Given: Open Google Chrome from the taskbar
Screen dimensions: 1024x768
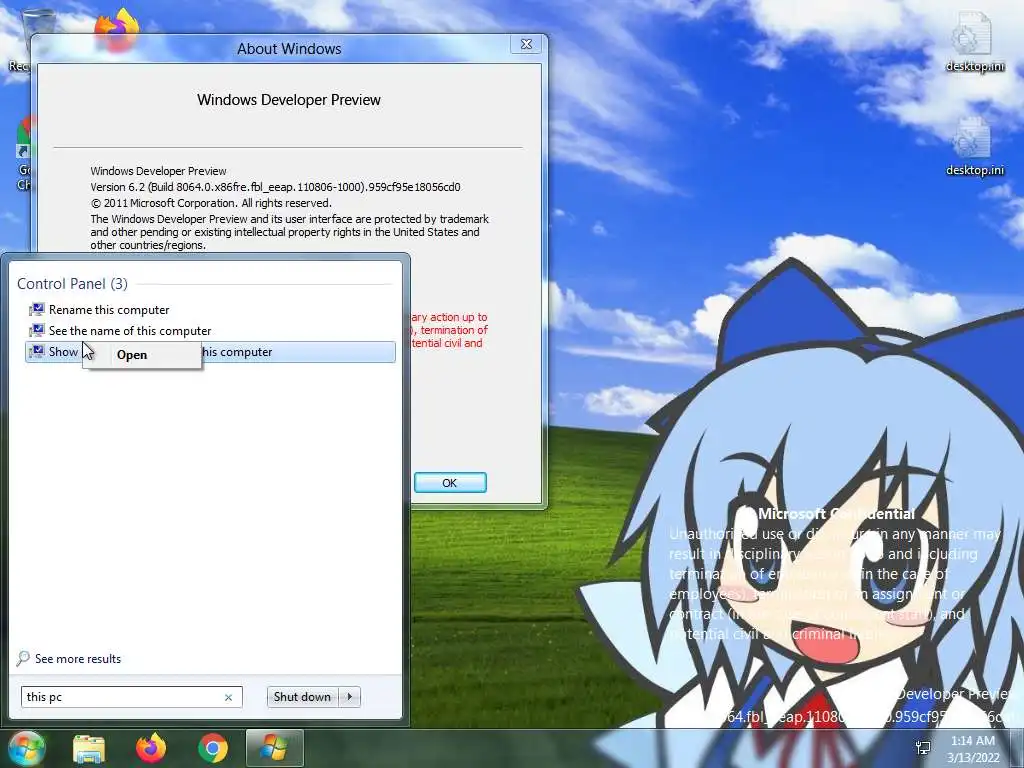Looking at the screenshot, I should coord(213,748).
